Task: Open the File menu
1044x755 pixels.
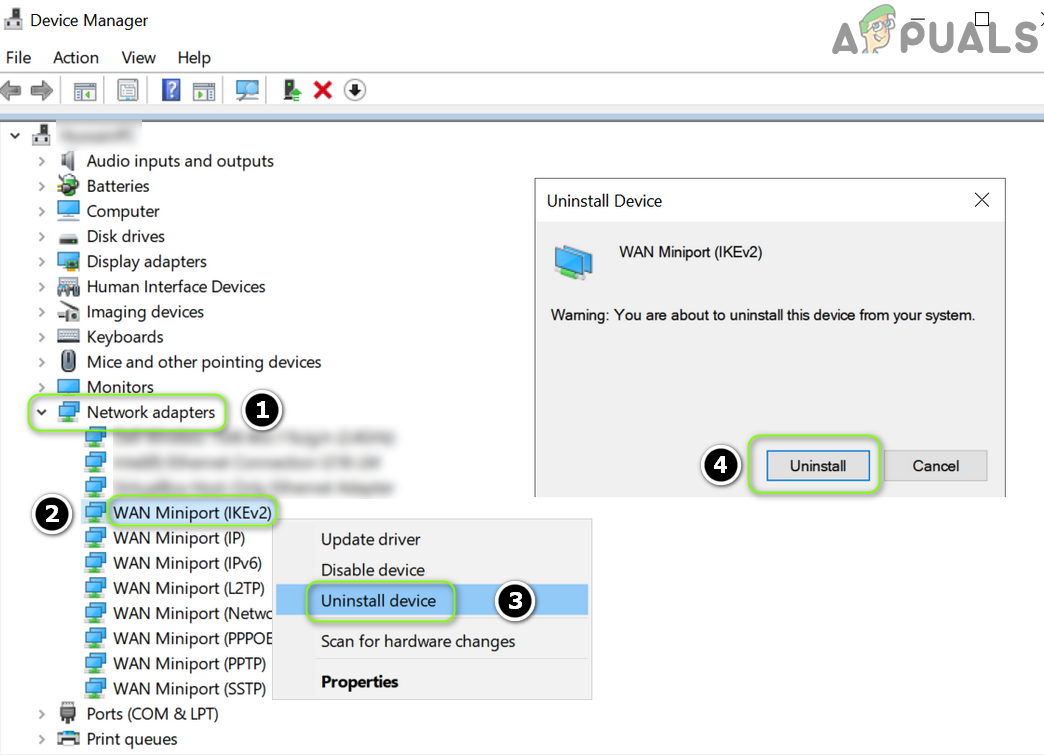Action: [19, 58]
